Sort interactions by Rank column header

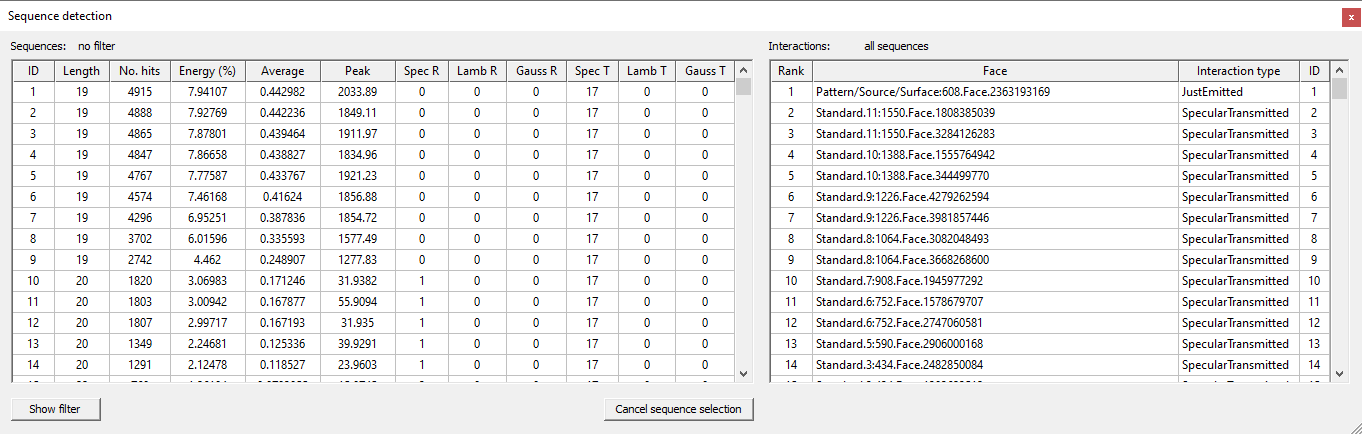(791, 71)
